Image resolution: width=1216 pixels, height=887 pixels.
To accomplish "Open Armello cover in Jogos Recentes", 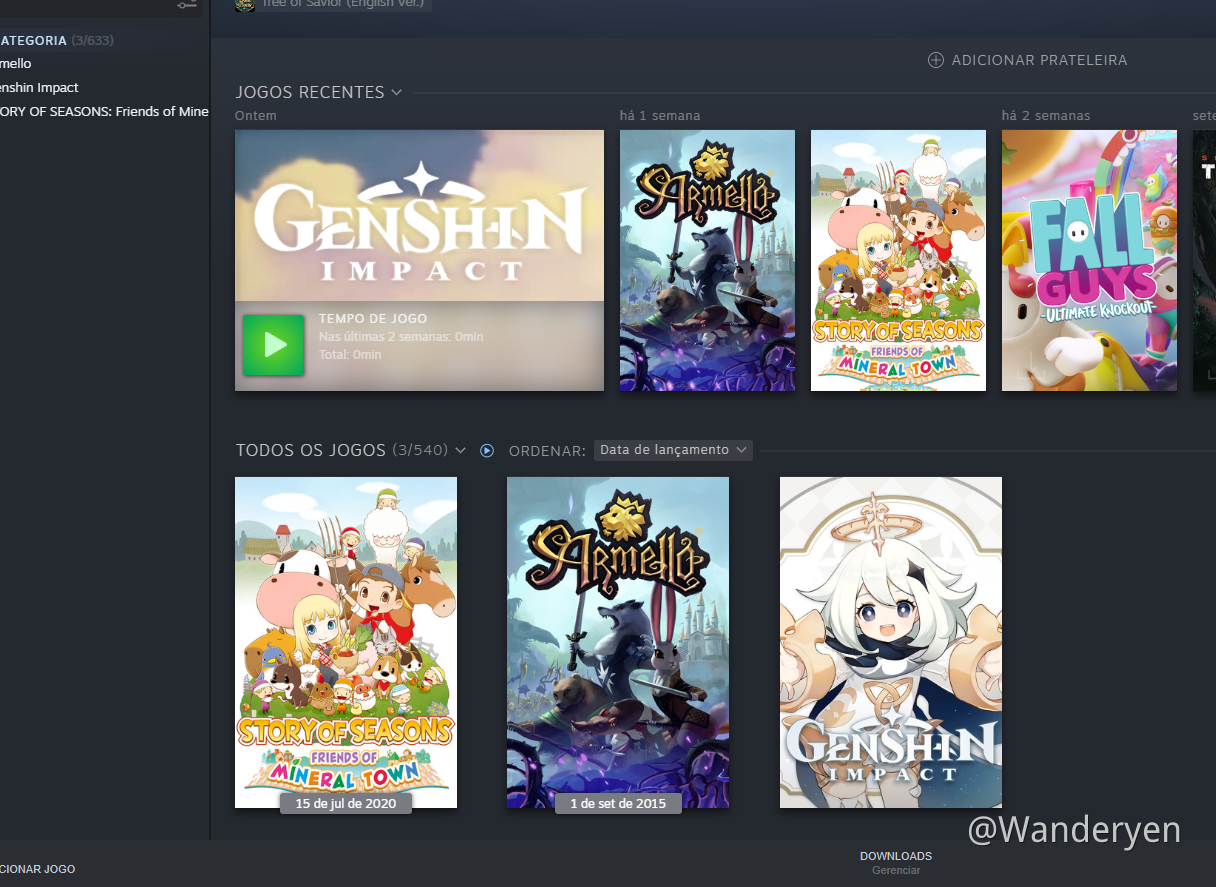I will point(707,260).
